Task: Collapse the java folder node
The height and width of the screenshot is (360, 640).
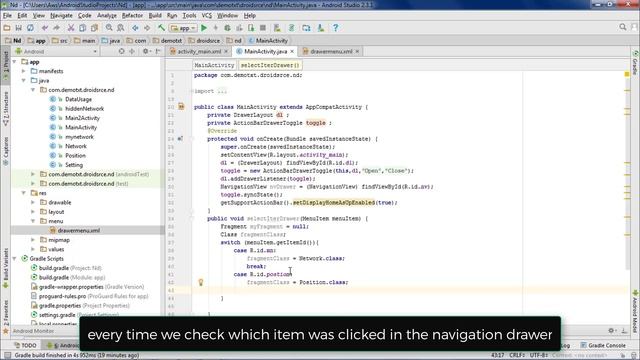Action: coord(24,80)
